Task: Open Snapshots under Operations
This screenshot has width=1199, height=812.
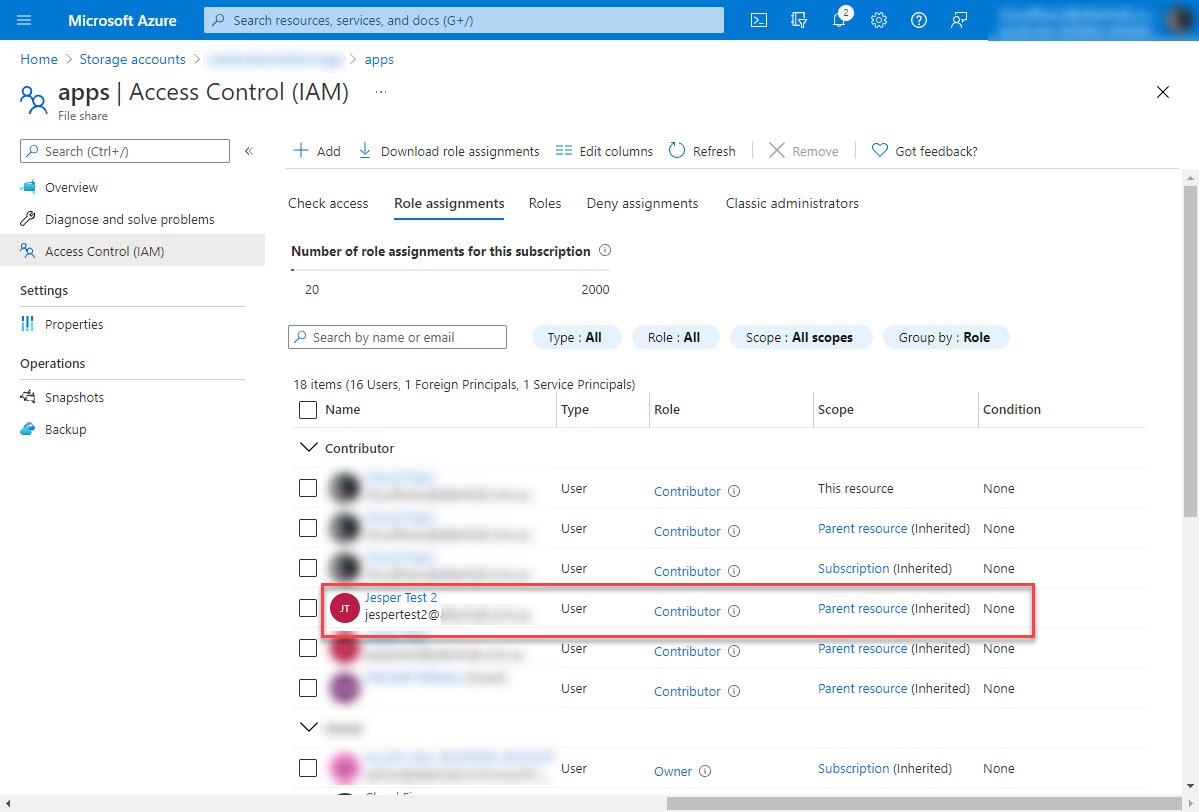Action: pyautogui.click(x=74, y=397)
